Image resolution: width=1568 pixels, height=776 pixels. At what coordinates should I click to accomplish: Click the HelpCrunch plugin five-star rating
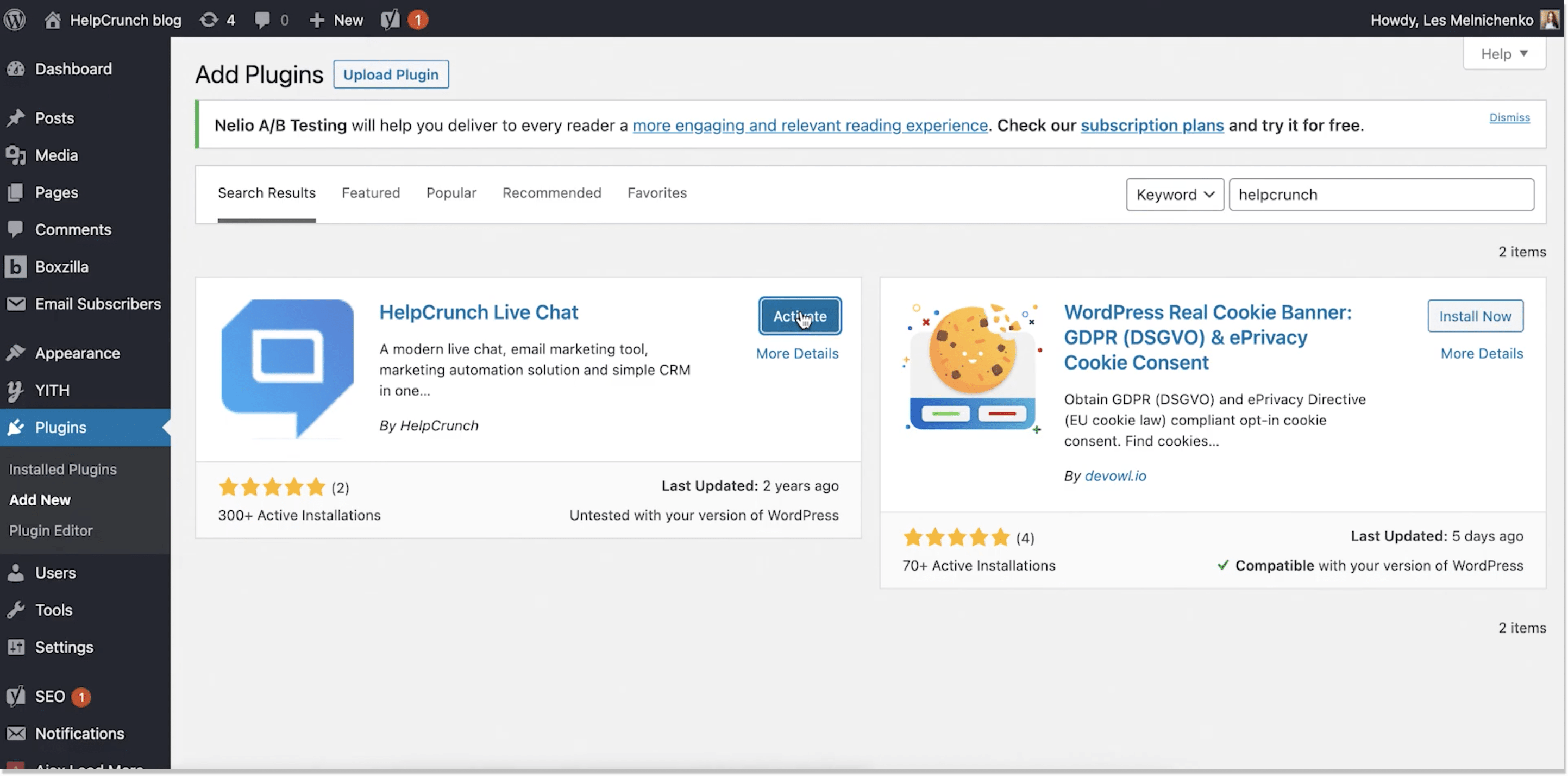(272, 487)
